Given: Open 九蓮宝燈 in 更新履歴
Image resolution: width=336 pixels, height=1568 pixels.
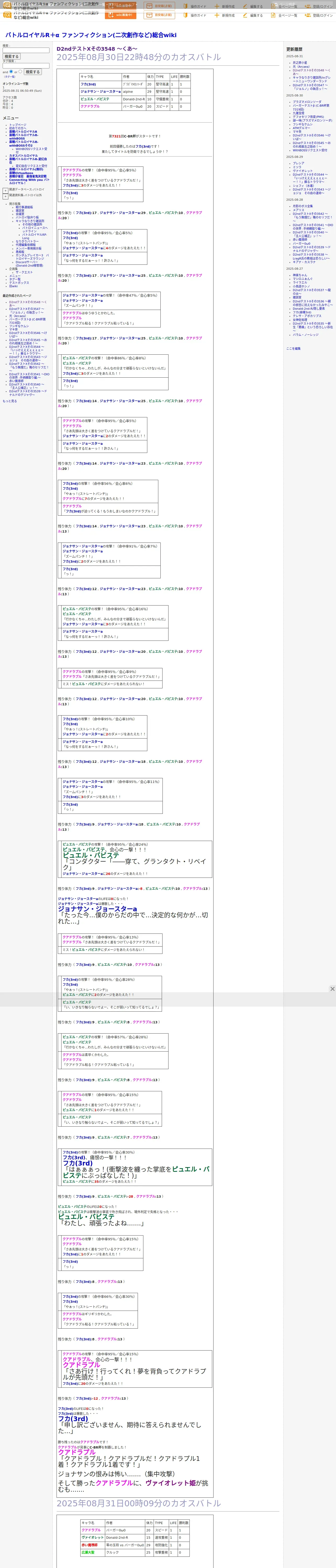Looking at the screenshot, I should click(x=298, y=113).
